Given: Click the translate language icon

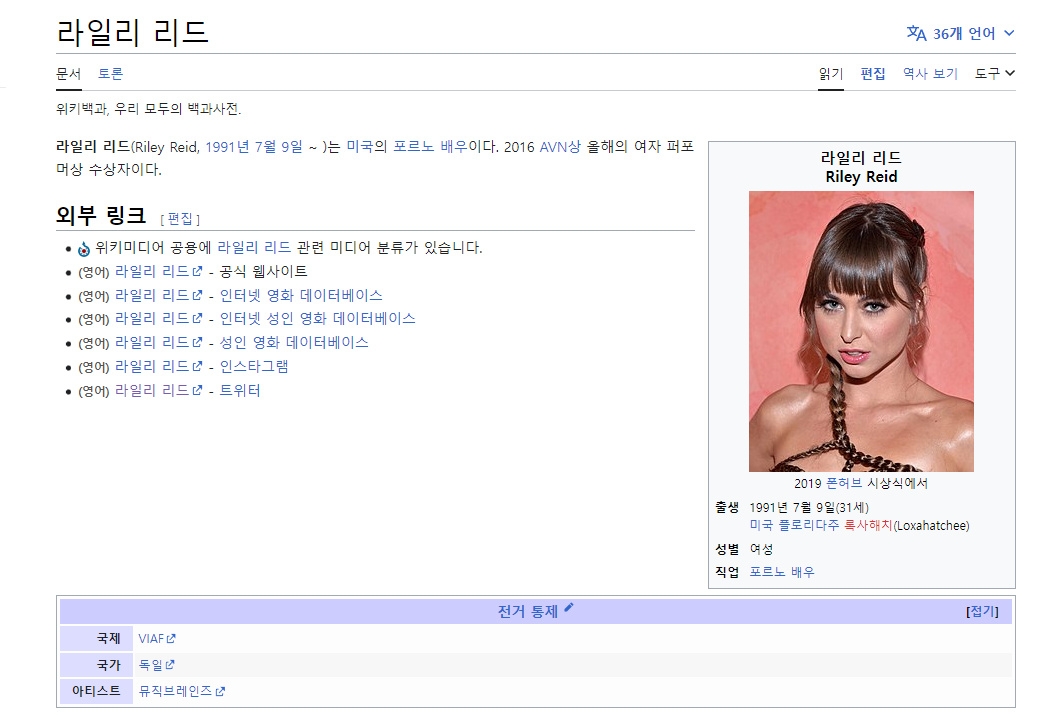Looking at the screenshot, I should click(916, 33).
